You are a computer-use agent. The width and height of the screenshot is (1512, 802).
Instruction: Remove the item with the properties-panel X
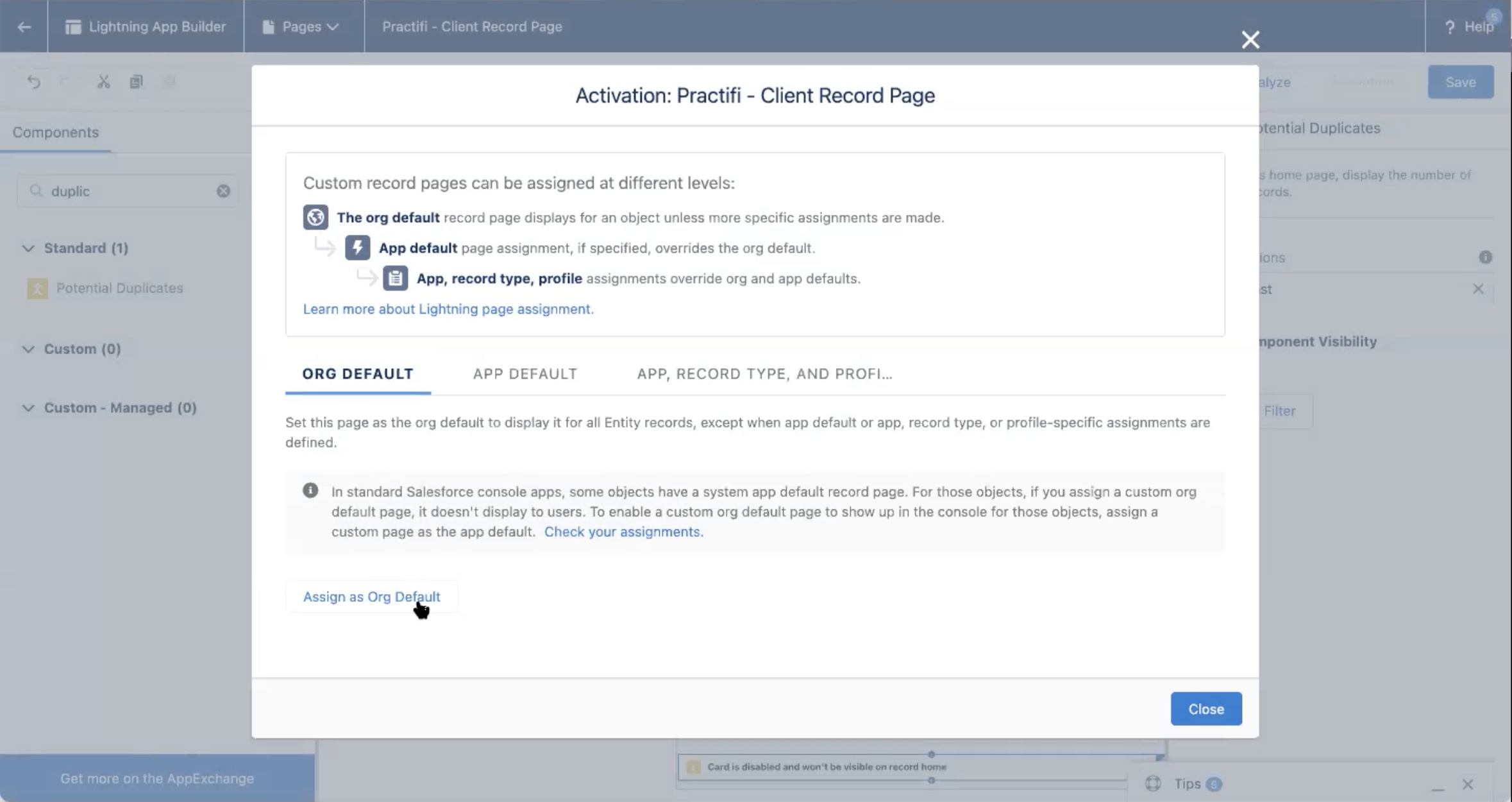coord(1478,289)
